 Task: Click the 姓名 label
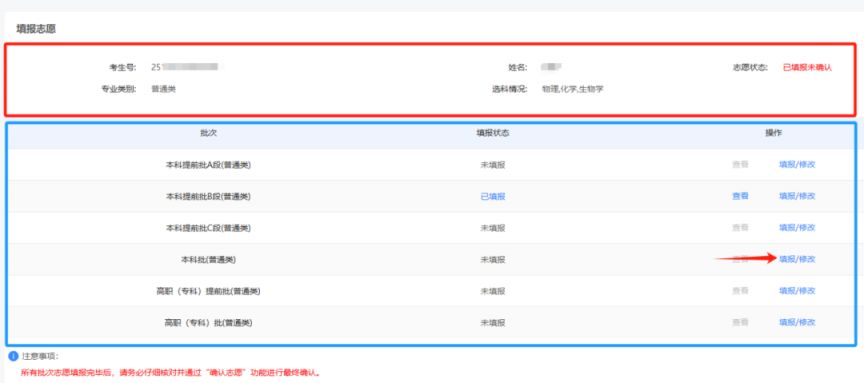[x=517, y=68]
